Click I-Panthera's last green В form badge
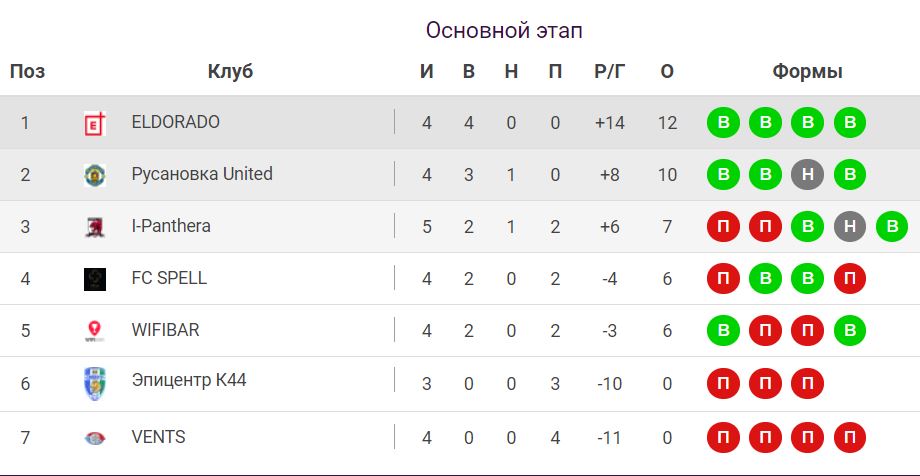Image resolution: width=920 pixels, height=476 pixels. [891, 227]
